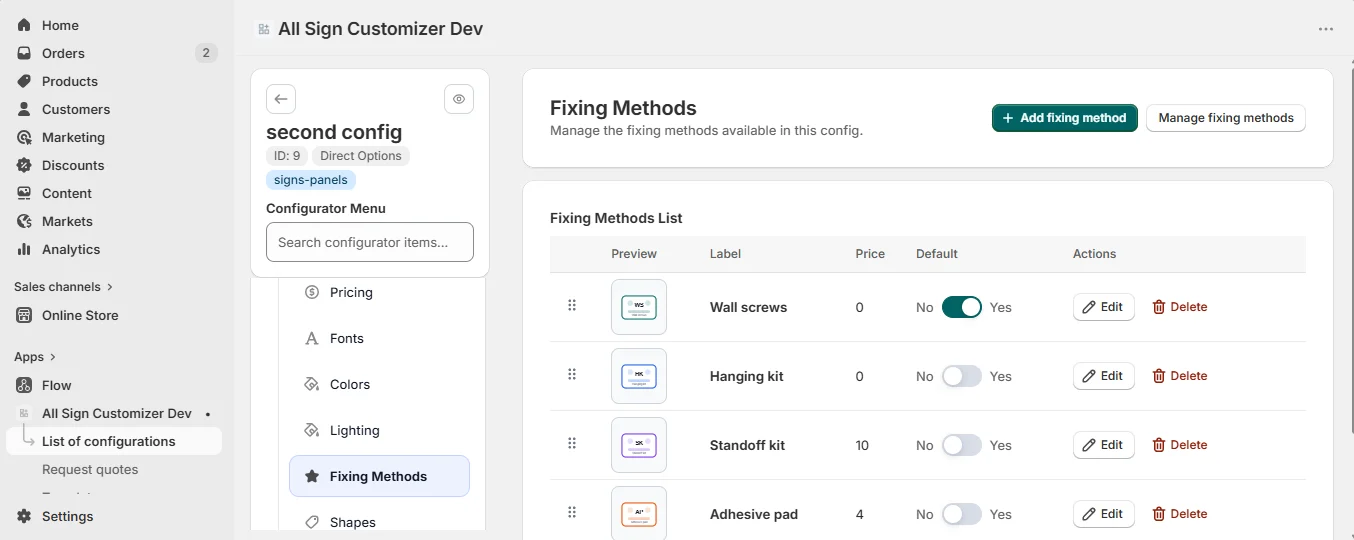Screen dimensions: 1354x540
Task: Grab the Hanging kit drag handle
Action: (x=572, y=375)
